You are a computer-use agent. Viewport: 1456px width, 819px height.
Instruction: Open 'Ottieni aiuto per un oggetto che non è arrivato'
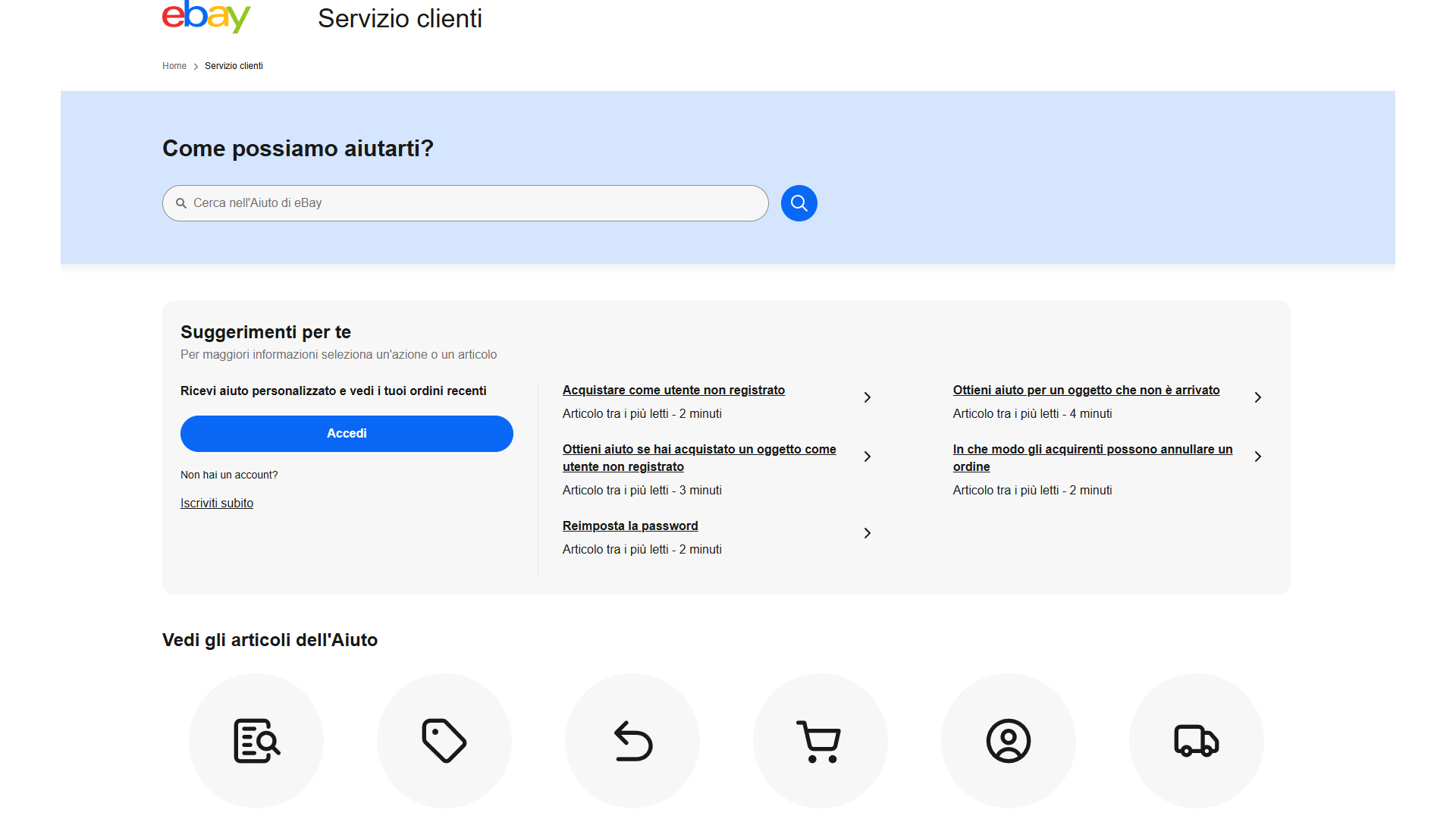pyautogui.click(x=1086, y=390)
